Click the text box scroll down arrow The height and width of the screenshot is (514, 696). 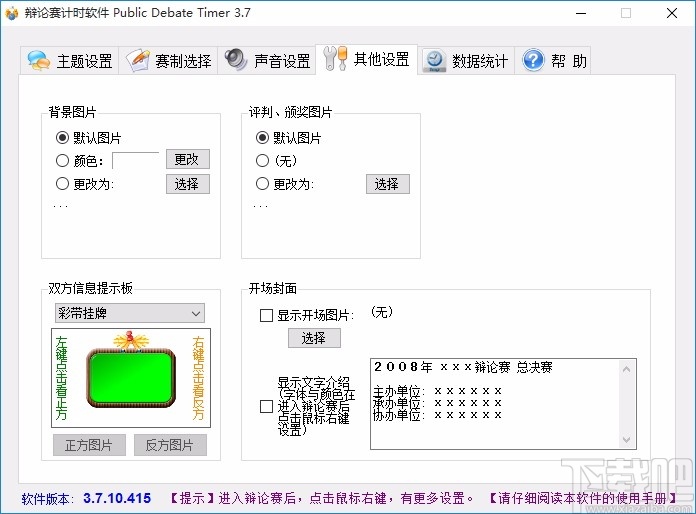pyautogui.click(x=626, y=439)
